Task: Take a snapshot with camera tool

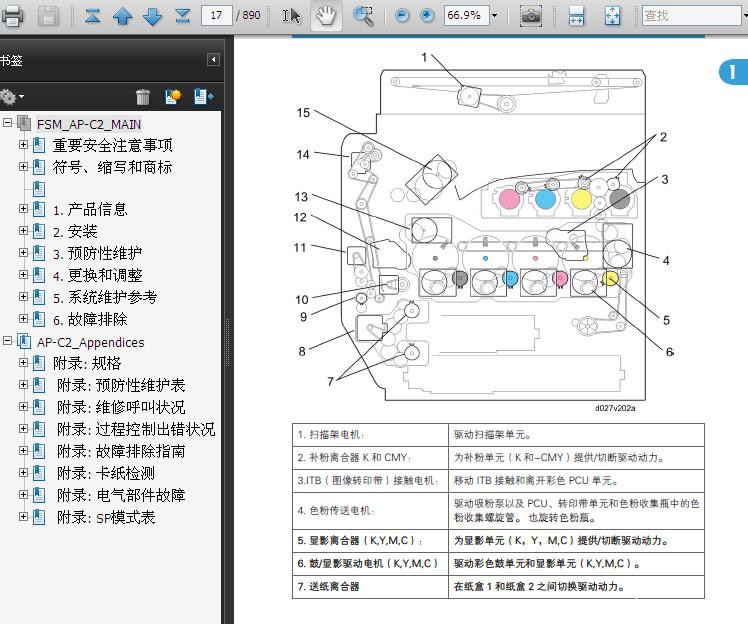Action: point(532,16)
